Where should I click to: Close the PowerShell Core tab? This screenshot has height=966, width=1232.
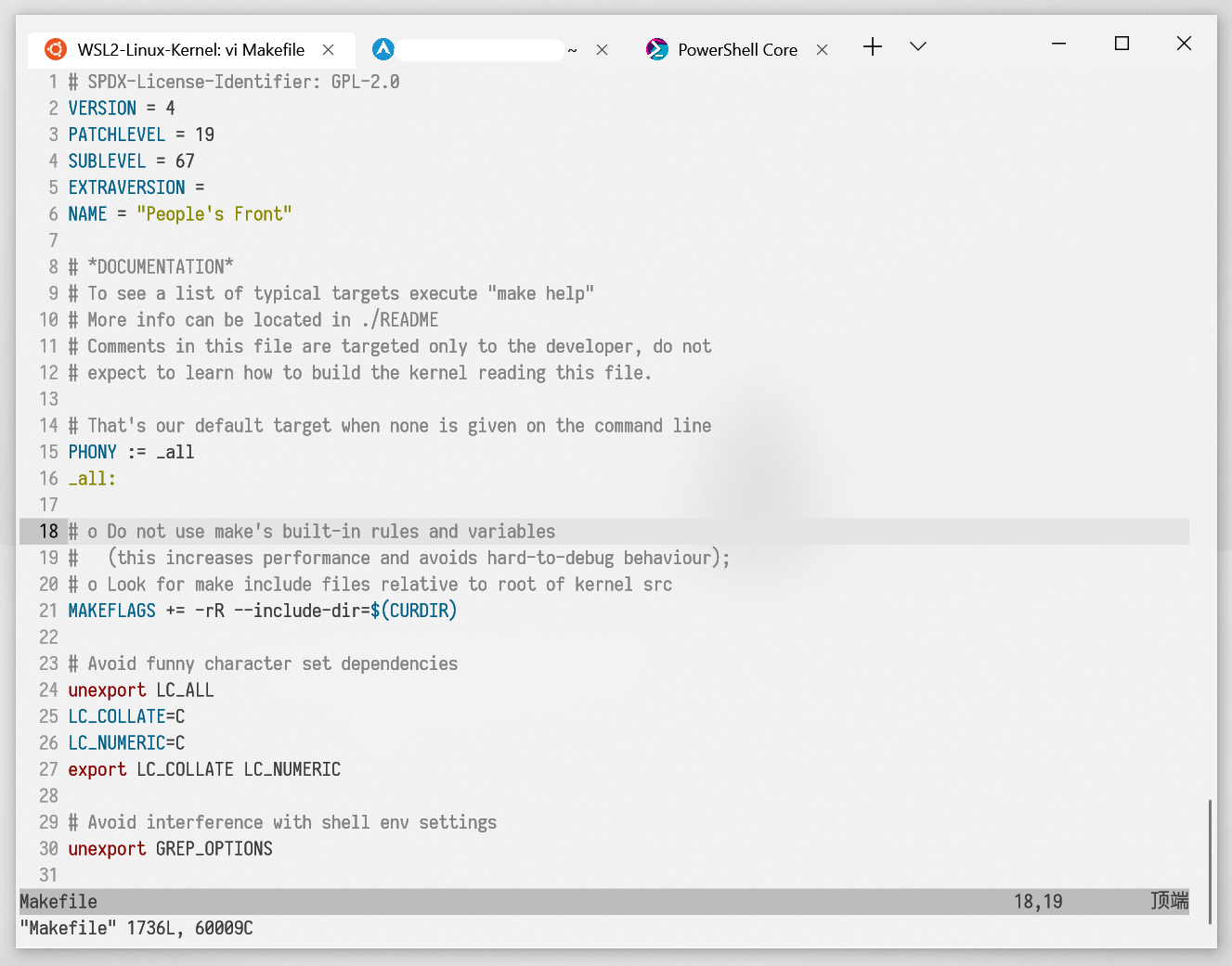pyautogui.click(x=823, y=49)
